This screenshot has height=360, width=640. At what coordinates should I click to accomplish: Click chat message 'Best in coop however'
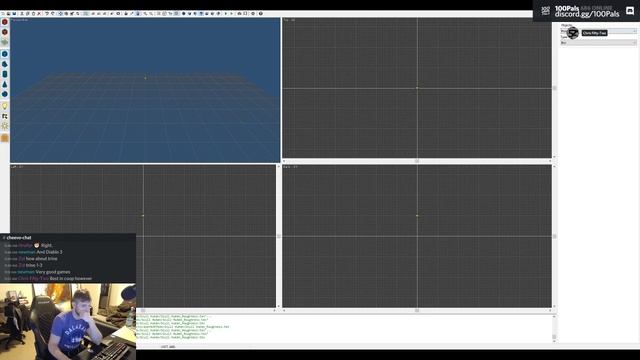tap(71, 278)
